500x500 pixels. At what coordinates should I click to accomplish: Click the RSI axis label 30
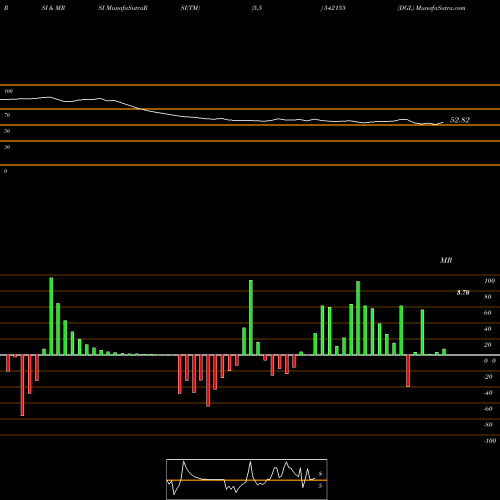[x=7, y=147]
